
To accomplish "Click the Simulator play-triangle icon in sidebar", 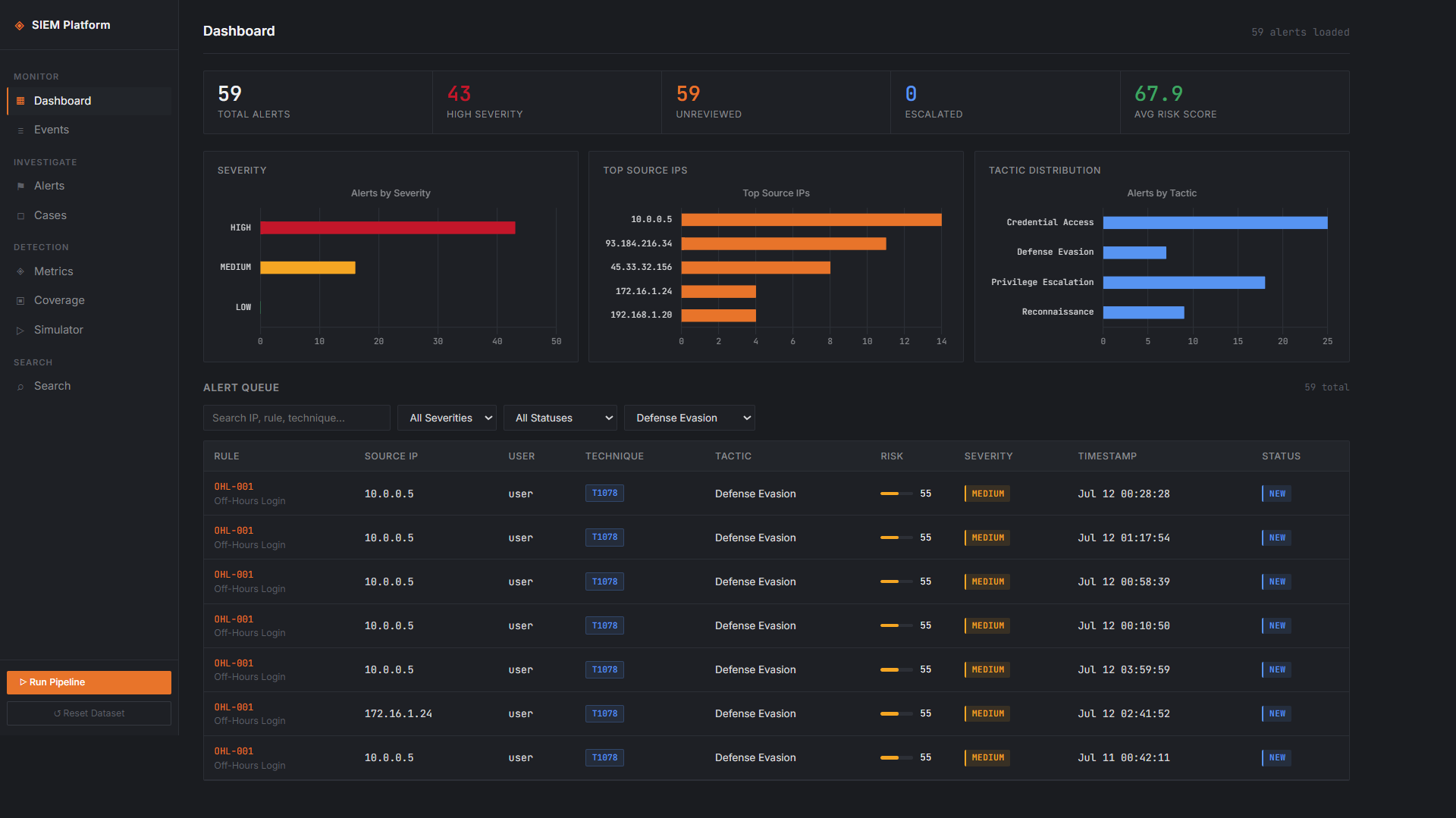I will click(20, 331).
